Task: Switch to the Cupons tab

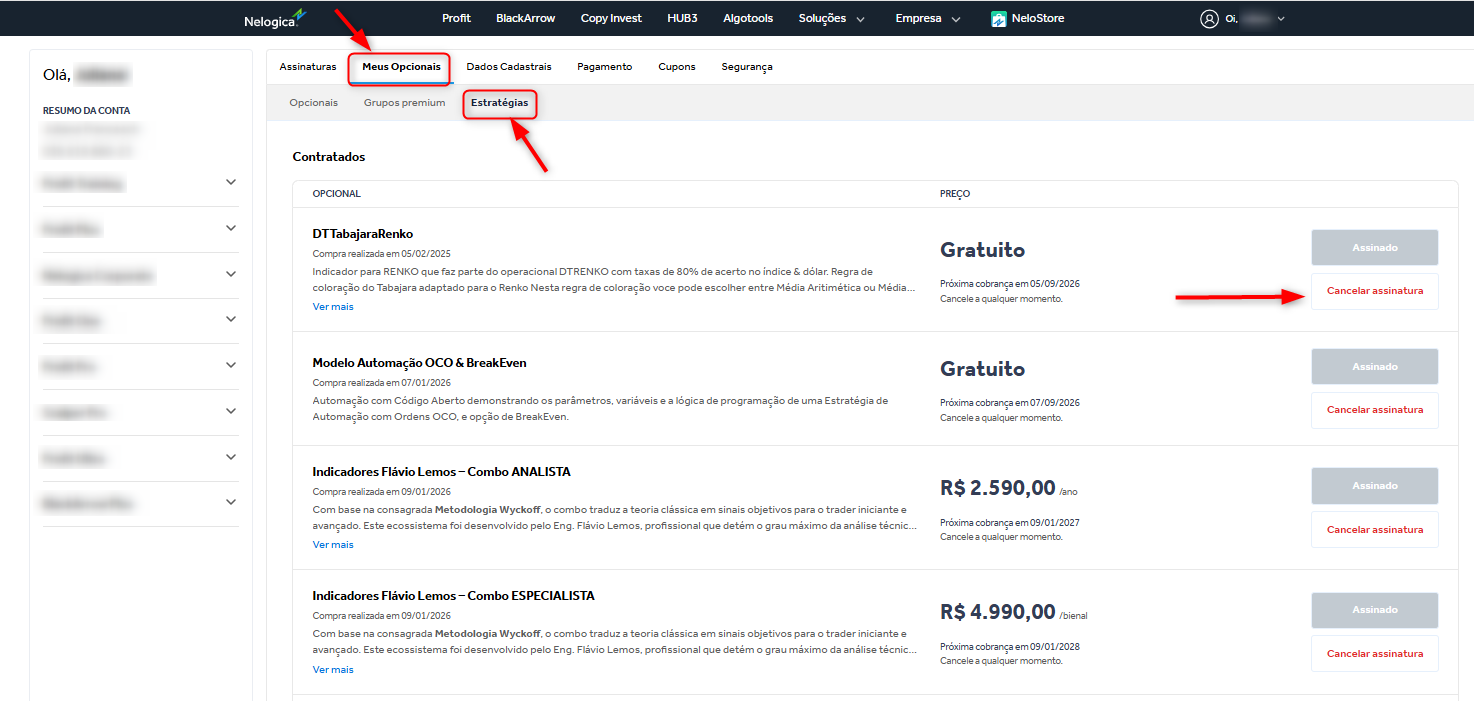Action: pyautogui.click(x=677, y=67)
